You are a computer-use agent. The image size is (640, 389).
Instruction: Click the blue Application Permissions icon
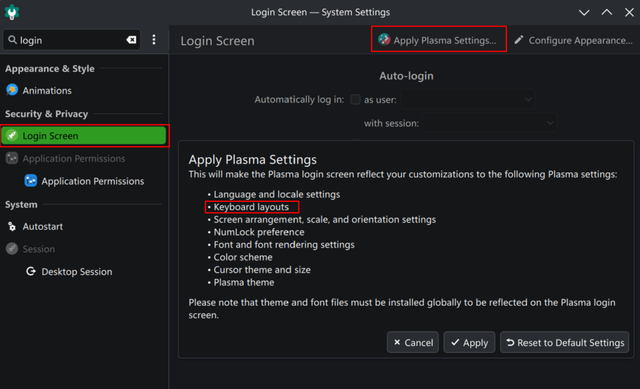tap(31, 180)
